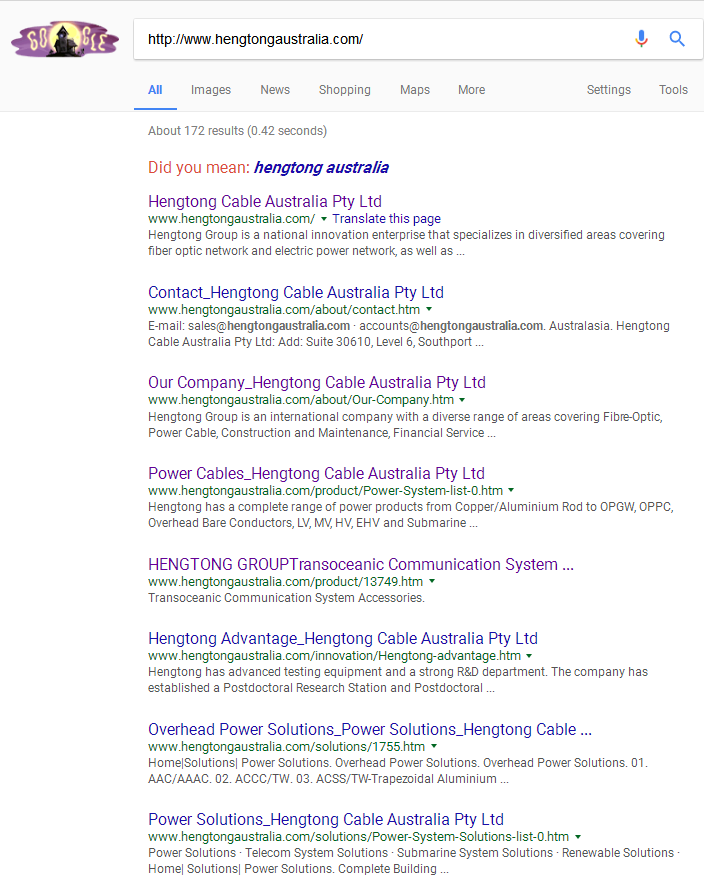The image size is (704, 889).
Task: Click the suggested 'hengtong australia' correction link
Action: click(321, 167)
